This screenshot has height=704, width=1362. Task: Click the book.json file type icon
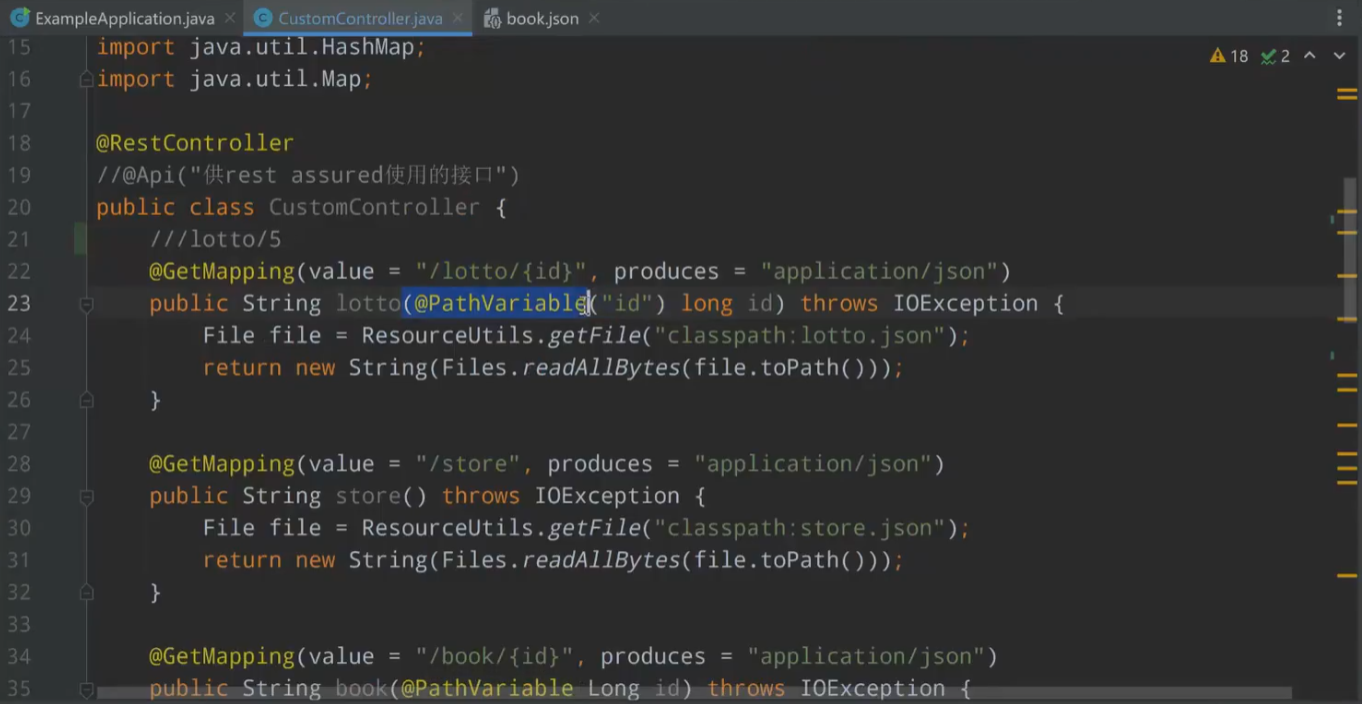point(492,18)
